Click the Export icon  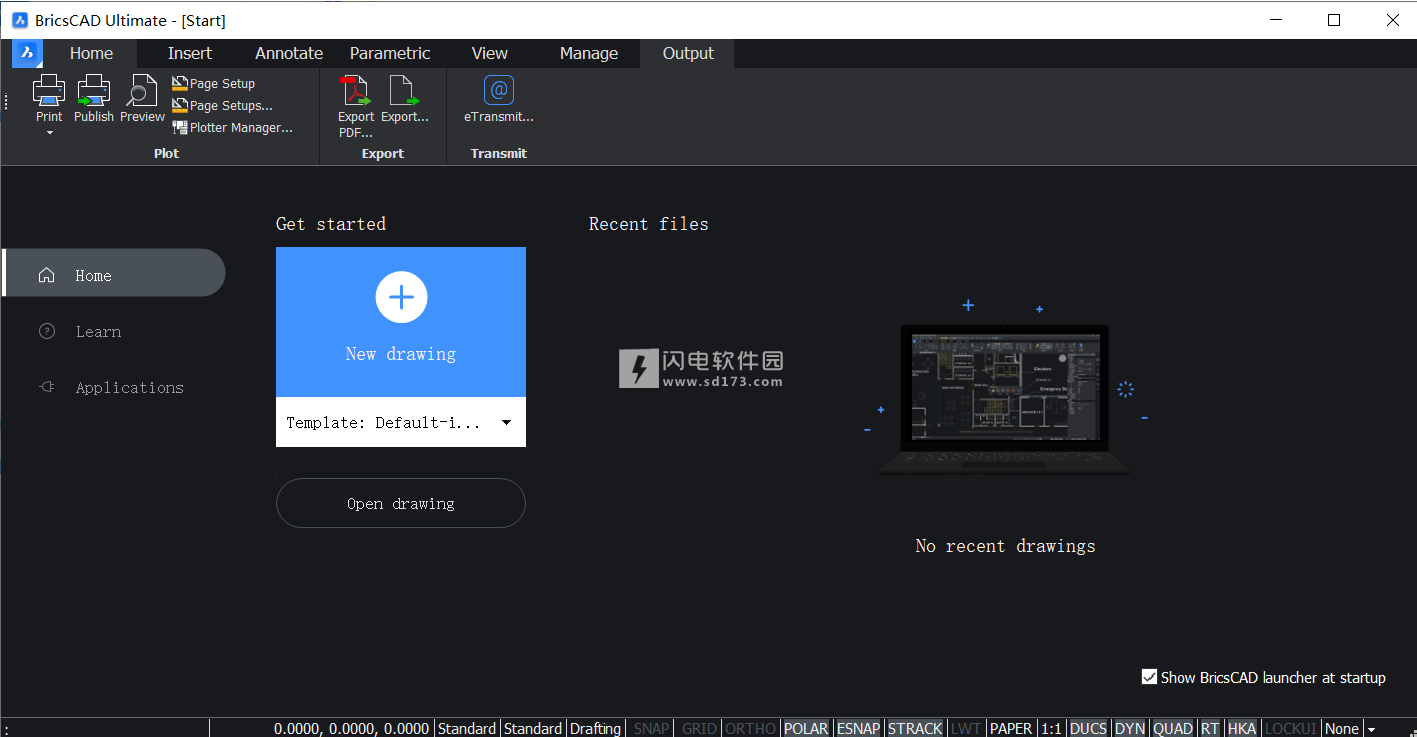click(404, 91)
